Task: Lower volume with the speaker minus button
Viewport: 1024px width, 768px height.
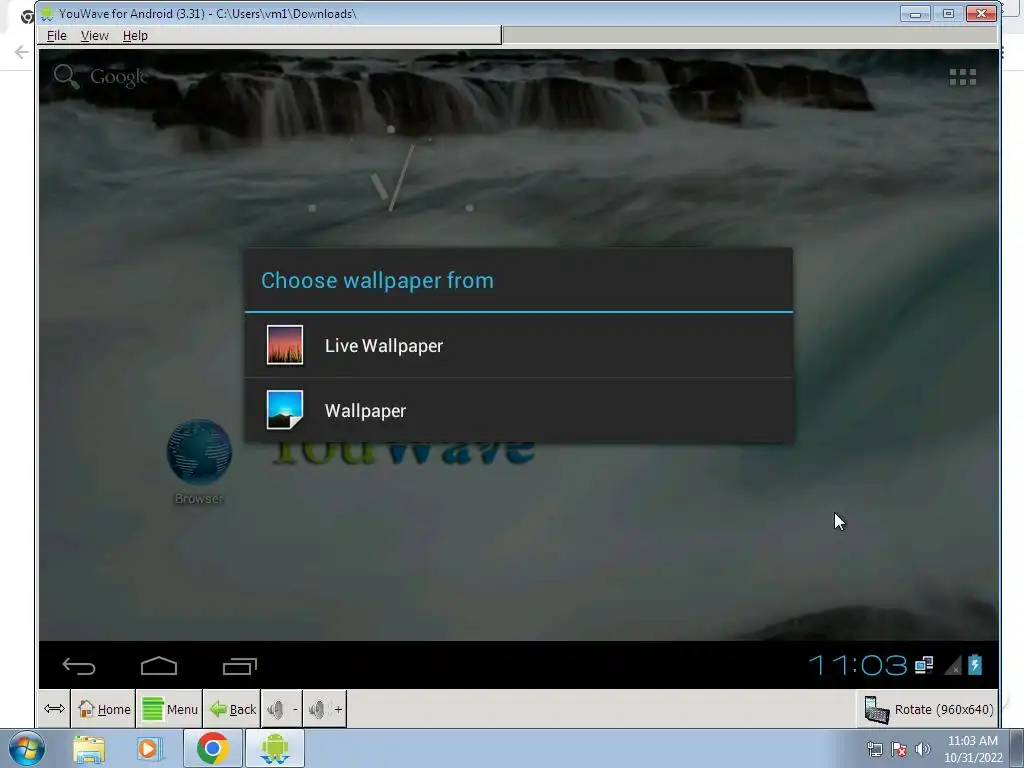Action: tap(282, 709)
